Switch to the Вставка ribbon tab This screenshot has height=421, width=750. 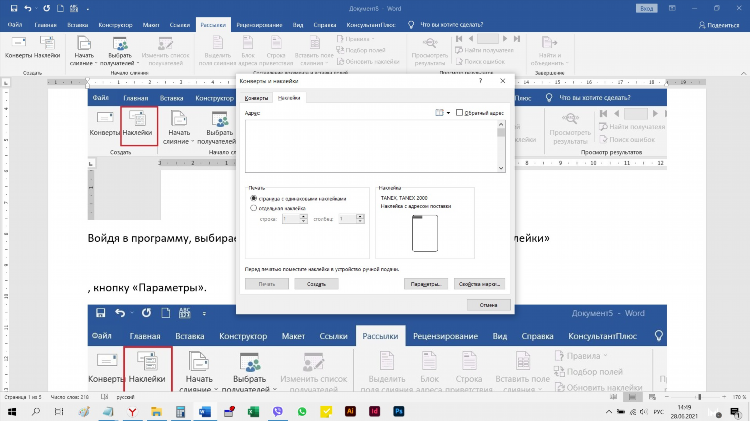click(x=77, y=24)
